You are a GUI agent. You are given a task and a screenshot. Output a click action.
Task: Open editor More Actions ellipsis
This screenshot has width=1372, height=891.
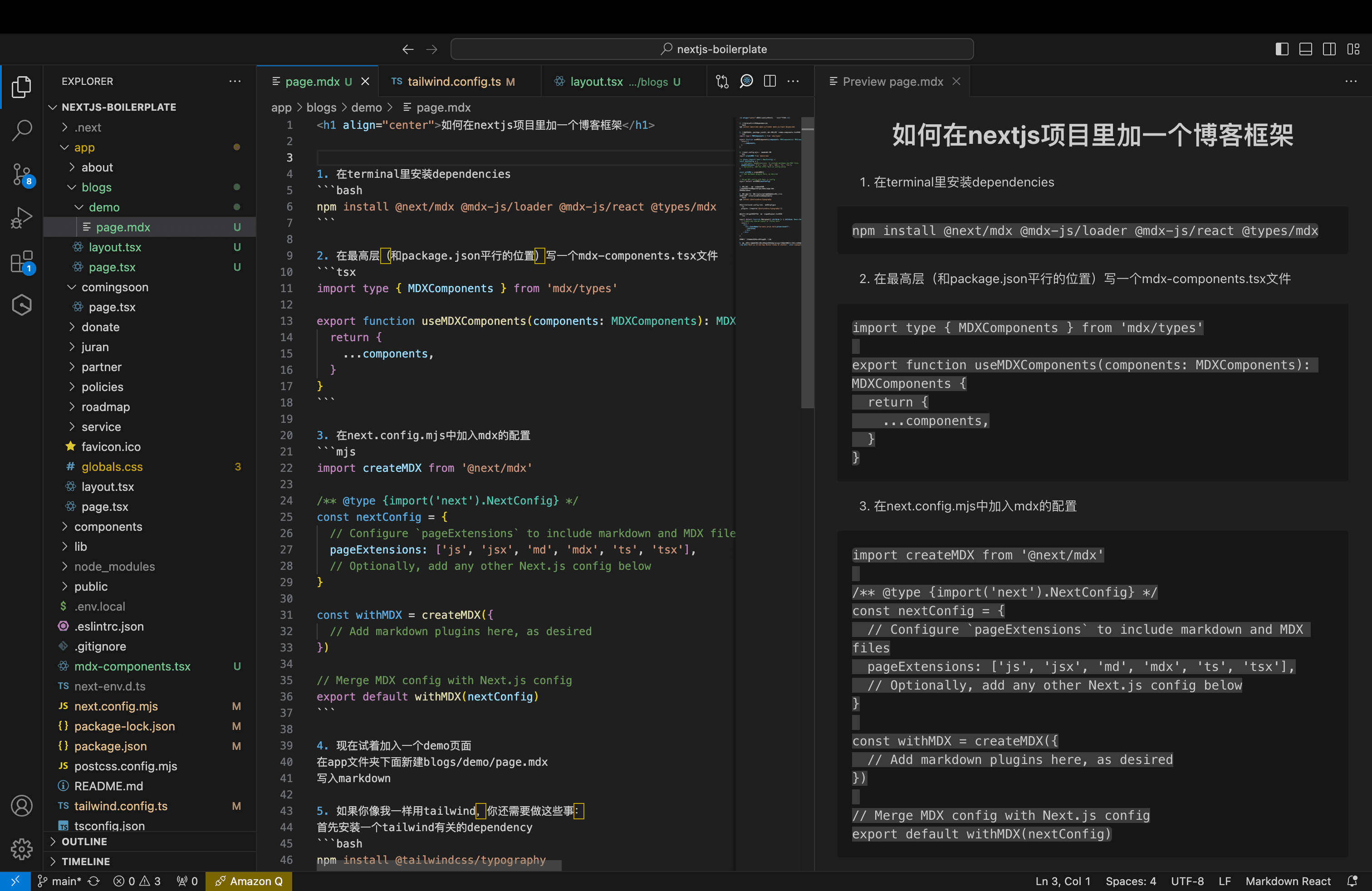793,81
